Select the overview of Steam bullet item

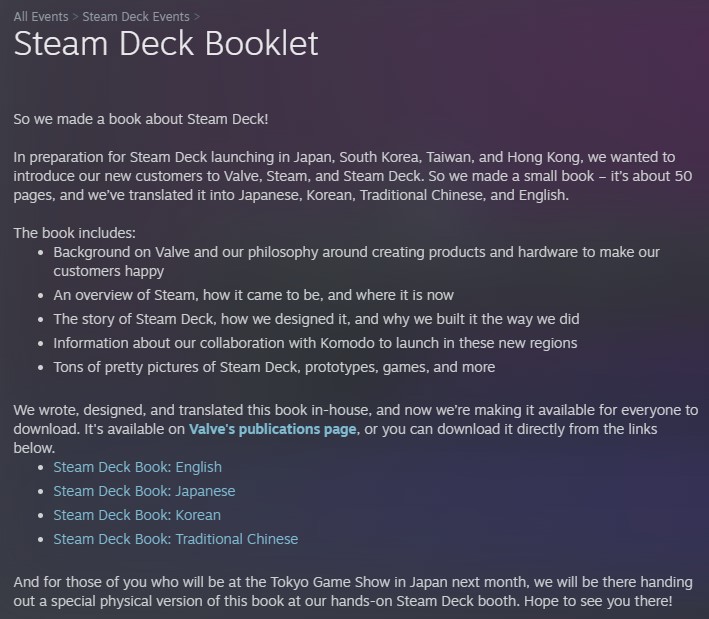[253, 295]
